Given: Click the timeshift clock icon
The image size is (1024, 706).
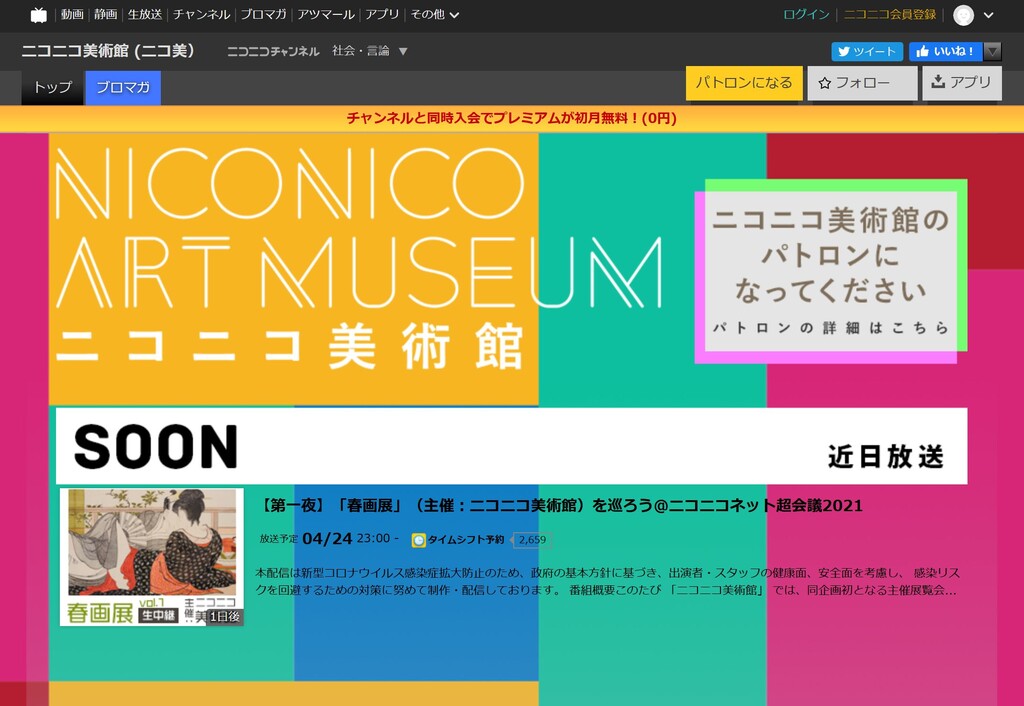Looking at the screenshot, I should point(419,540).
